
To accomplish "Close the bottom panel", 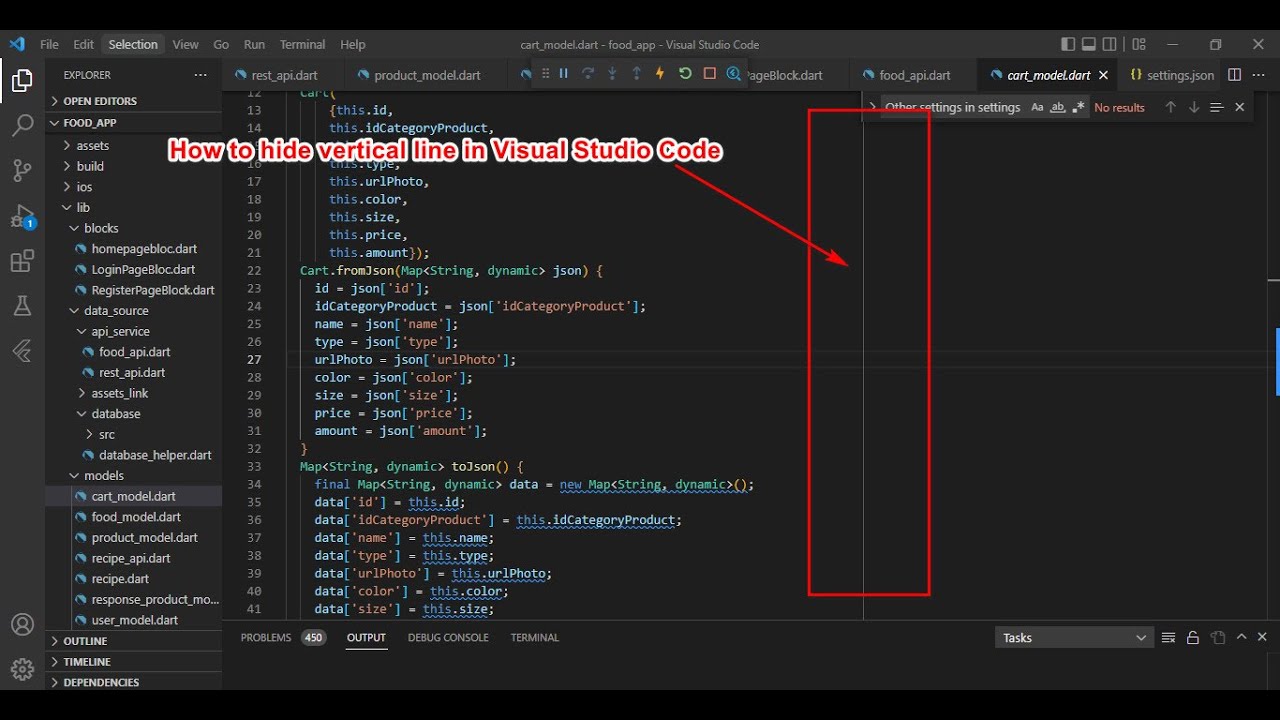I will [x=1262, y=637].
